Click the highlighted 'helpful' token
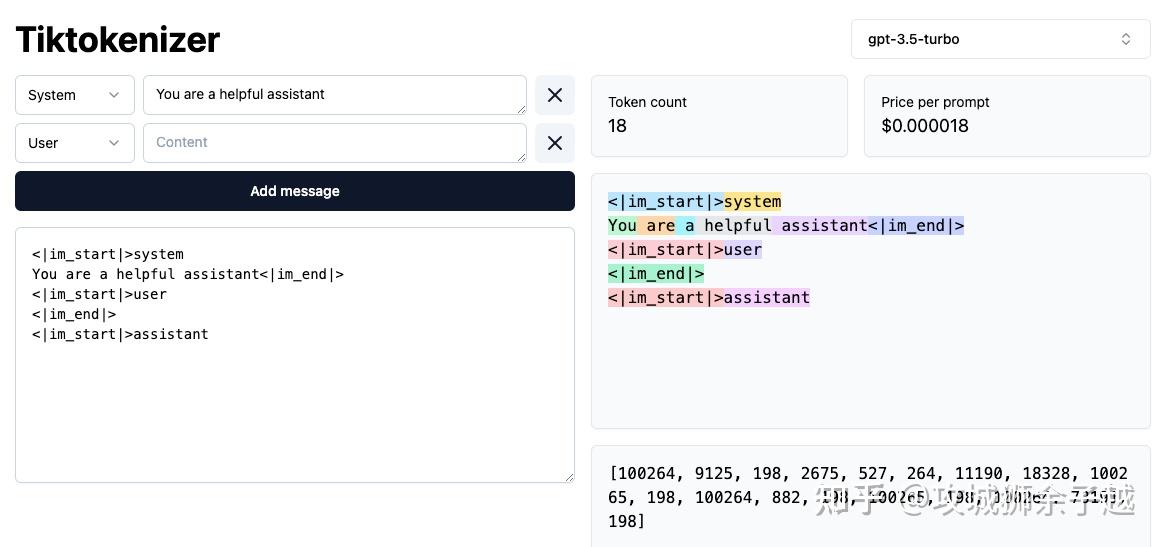Image resolution: width=1164 pixels, height=547 pixels. (734, 226)
